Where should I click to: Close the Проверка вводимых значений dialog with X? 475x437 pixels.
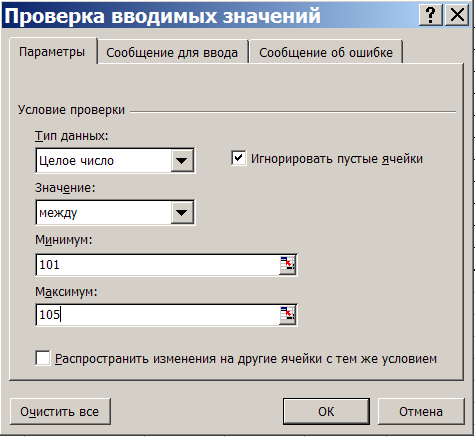click(457, 15)
